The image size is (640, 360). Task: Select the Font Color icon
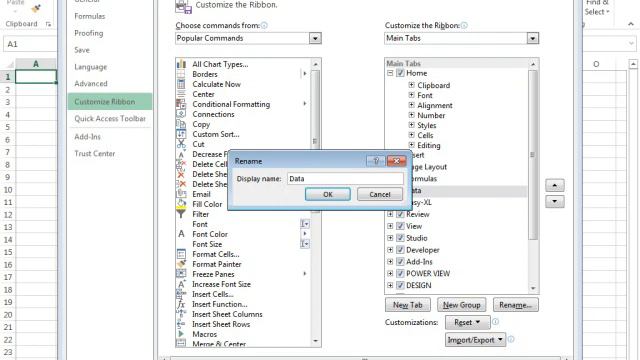[x=181, y=234]
